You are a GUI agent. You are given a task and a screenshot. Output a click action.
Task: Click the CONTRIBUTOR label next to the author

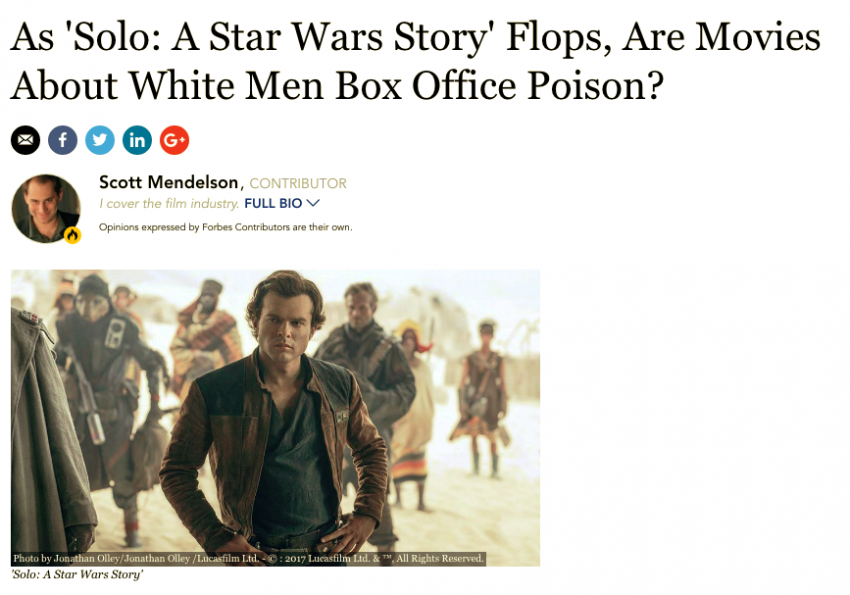tap(298, 183)
